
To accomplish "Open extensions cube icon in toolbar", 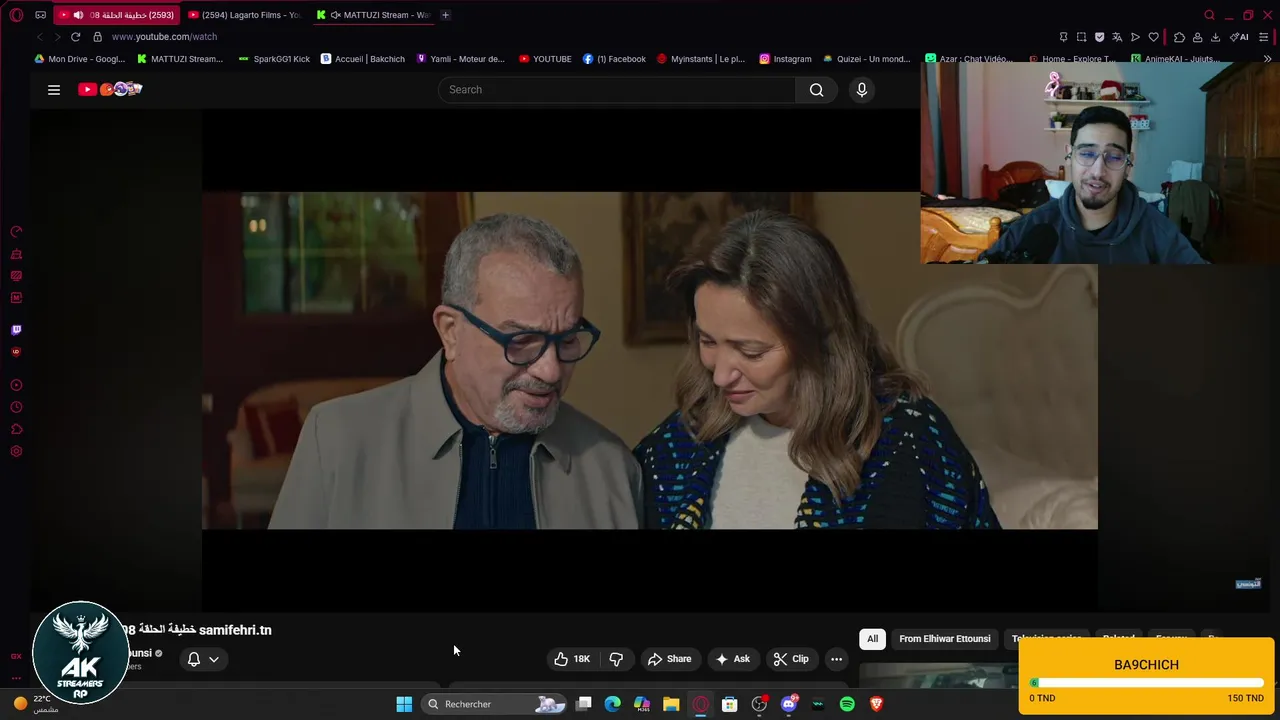I will tap(1179, 37).
